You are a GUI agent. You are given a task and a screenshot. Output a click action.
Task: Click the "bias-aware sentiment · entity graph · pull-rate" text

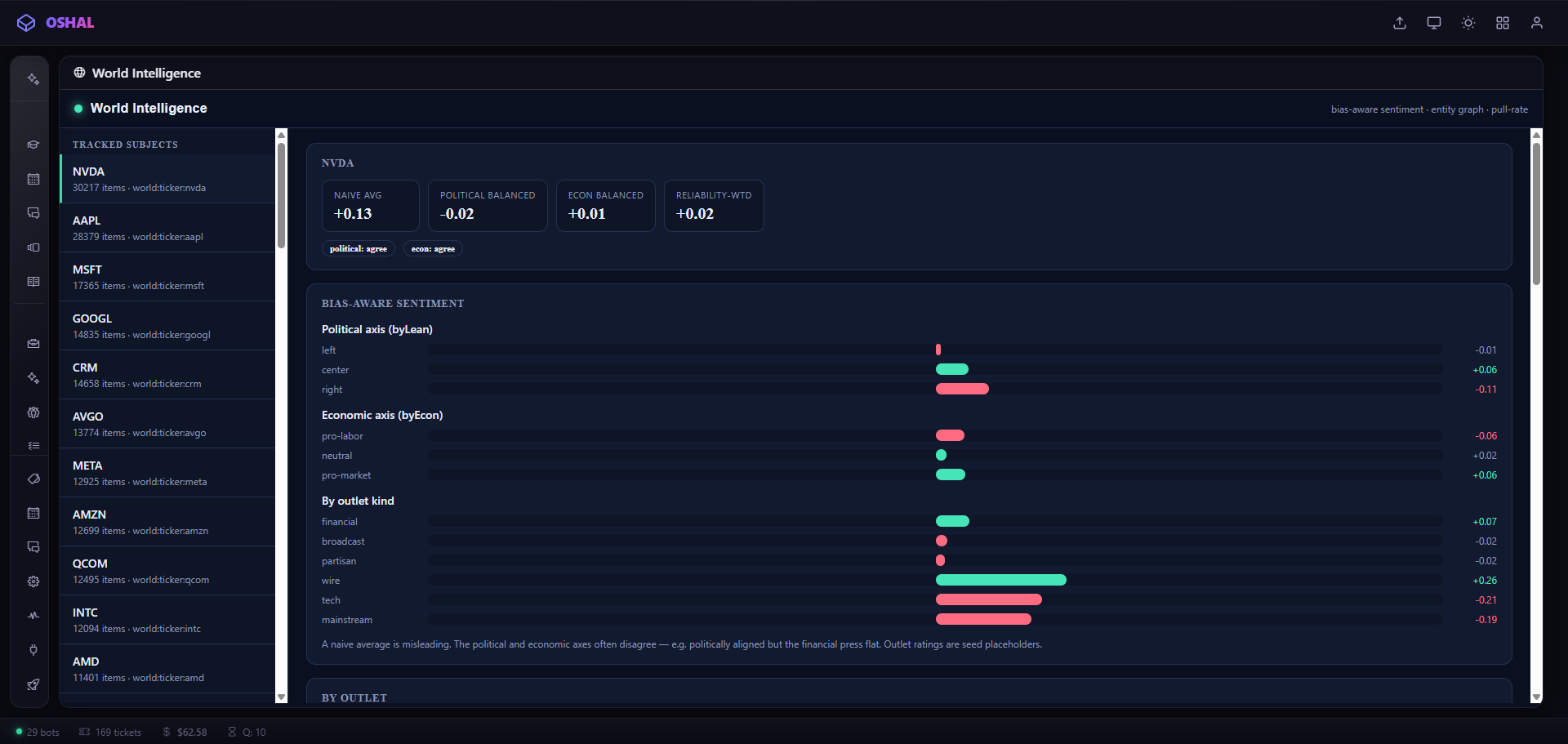[x=1429, y=109]
